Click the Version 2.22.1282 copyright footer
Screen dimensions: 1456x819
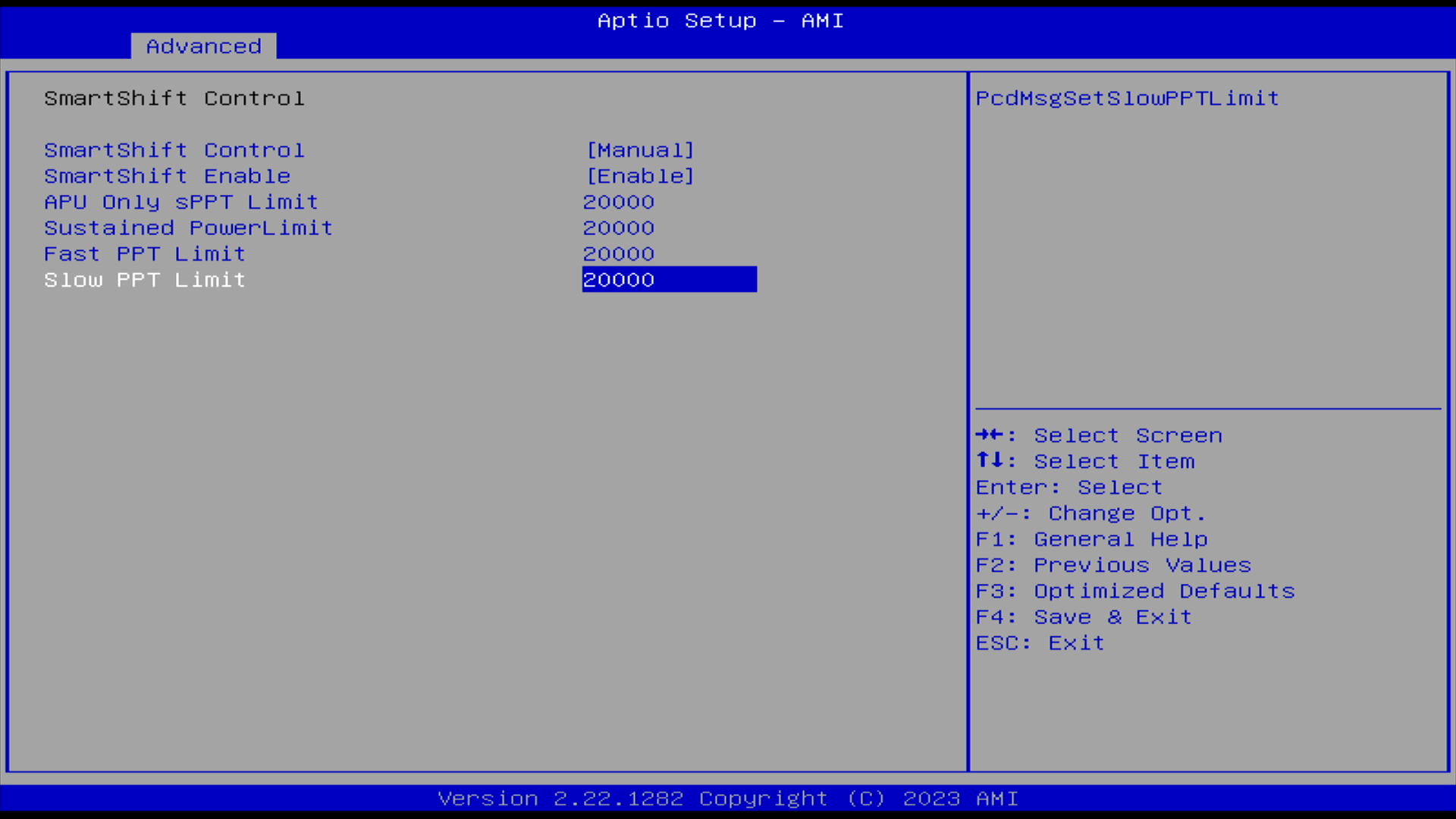click(728, 799)
